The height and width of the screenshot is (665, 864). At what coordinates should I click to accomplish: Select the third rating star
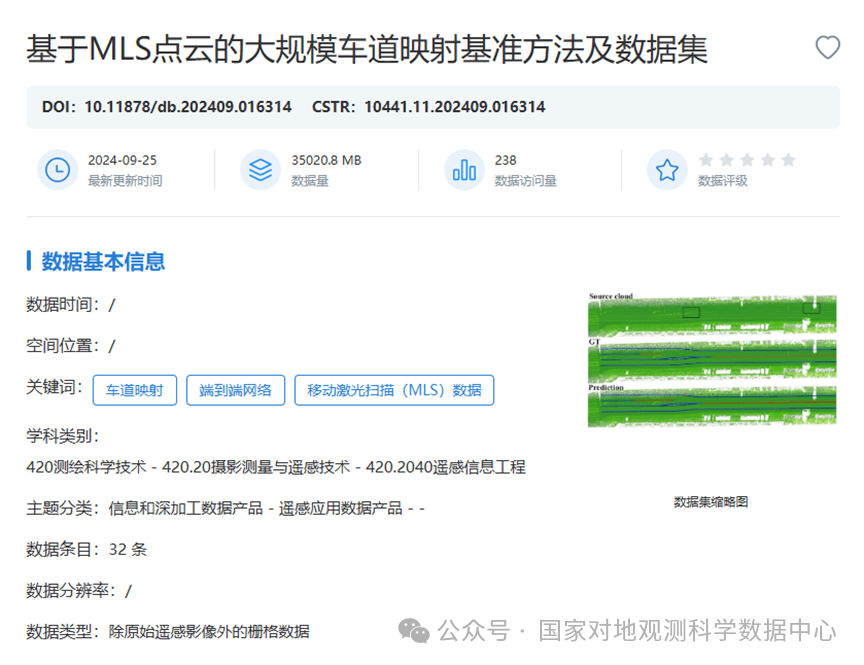tap(747, 160)
